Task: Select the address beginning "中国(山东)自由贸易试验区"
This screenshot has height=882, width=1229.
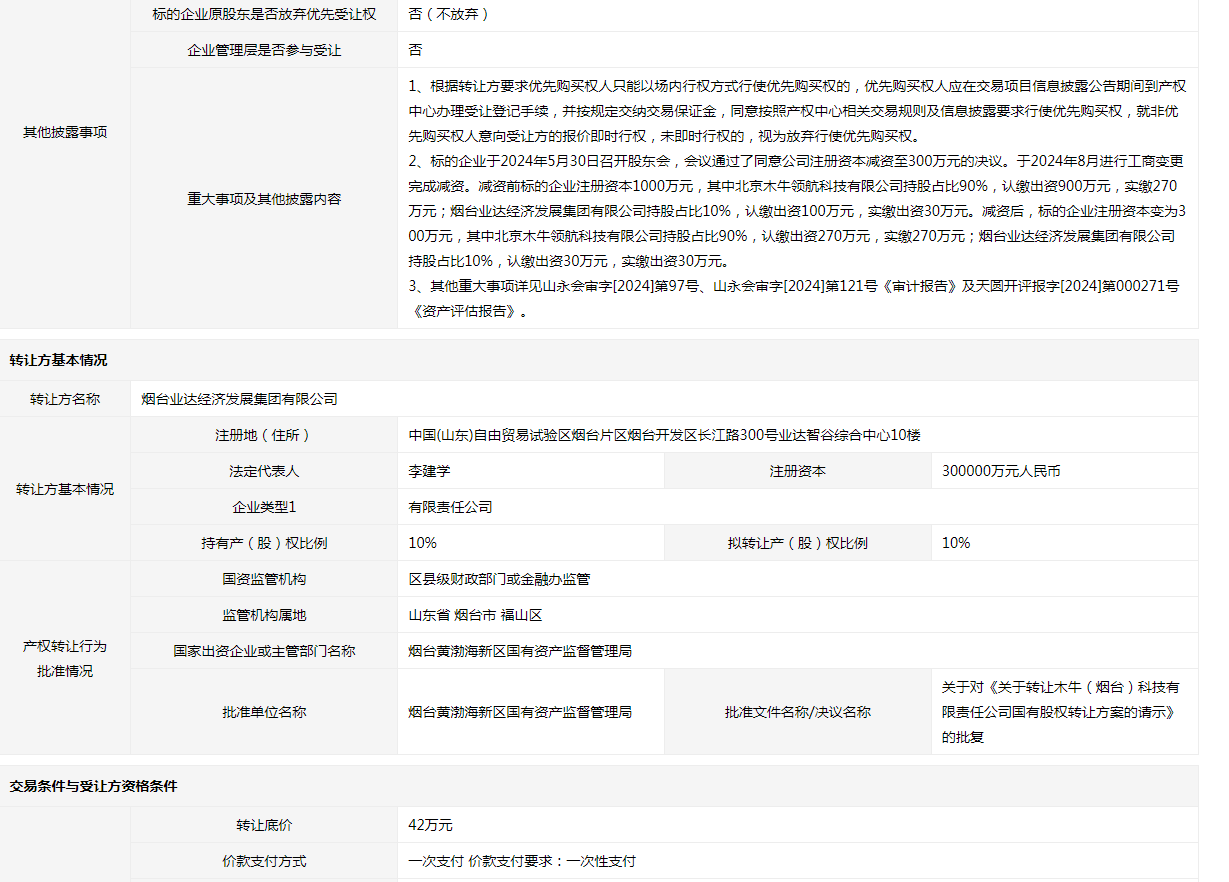Action: [664, 435]
